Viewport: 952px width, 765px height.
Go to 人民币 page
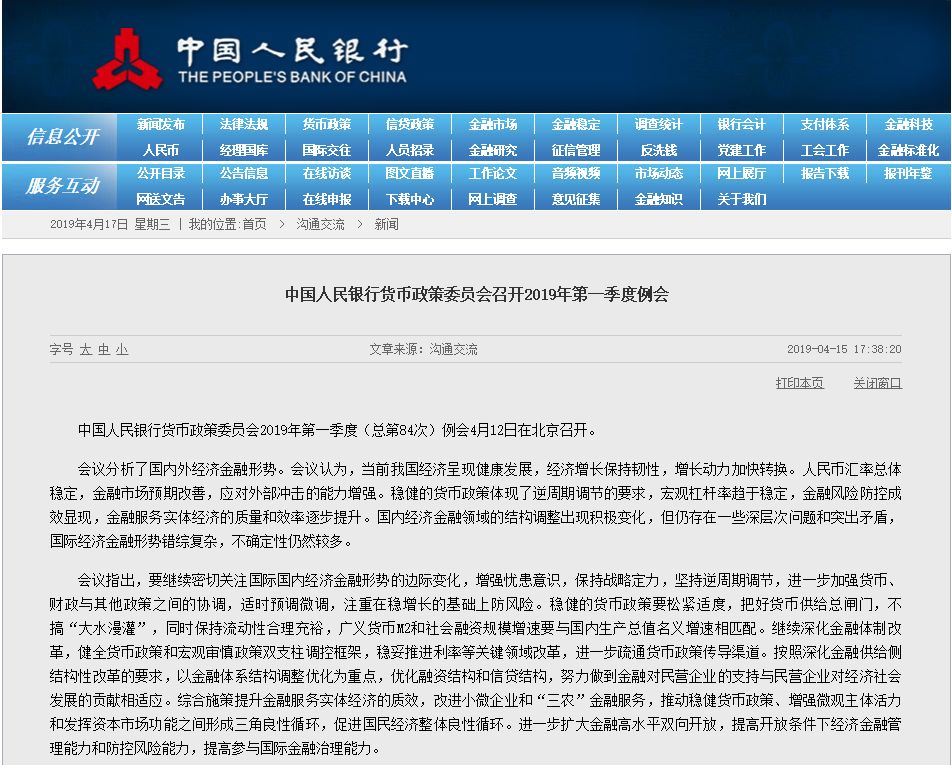pyautogui.click(x=160, y=150)
